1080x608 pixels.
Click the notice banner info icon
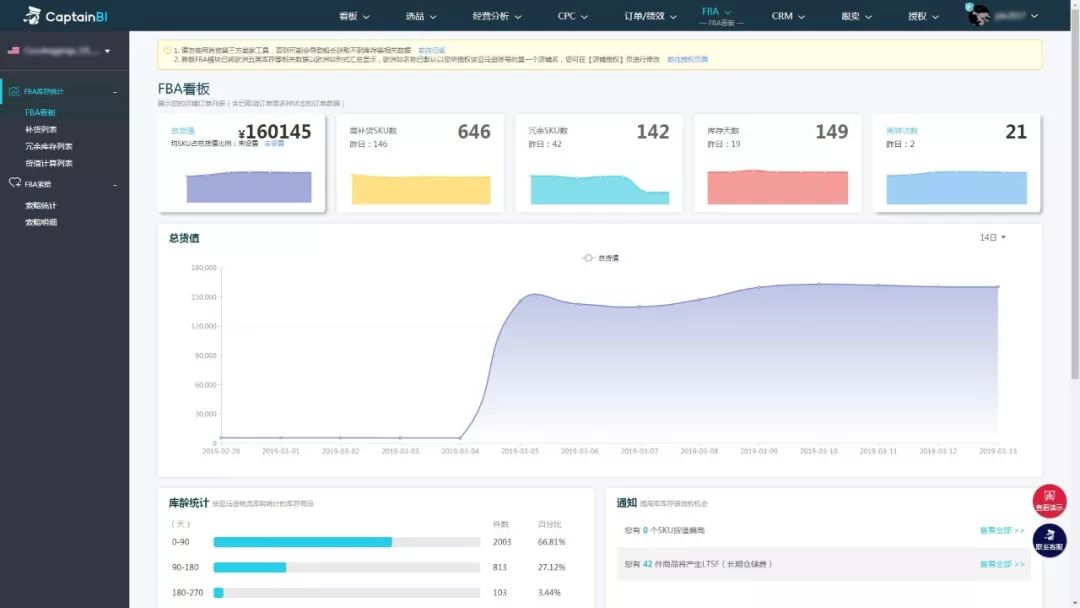click(x=167, y=50)
